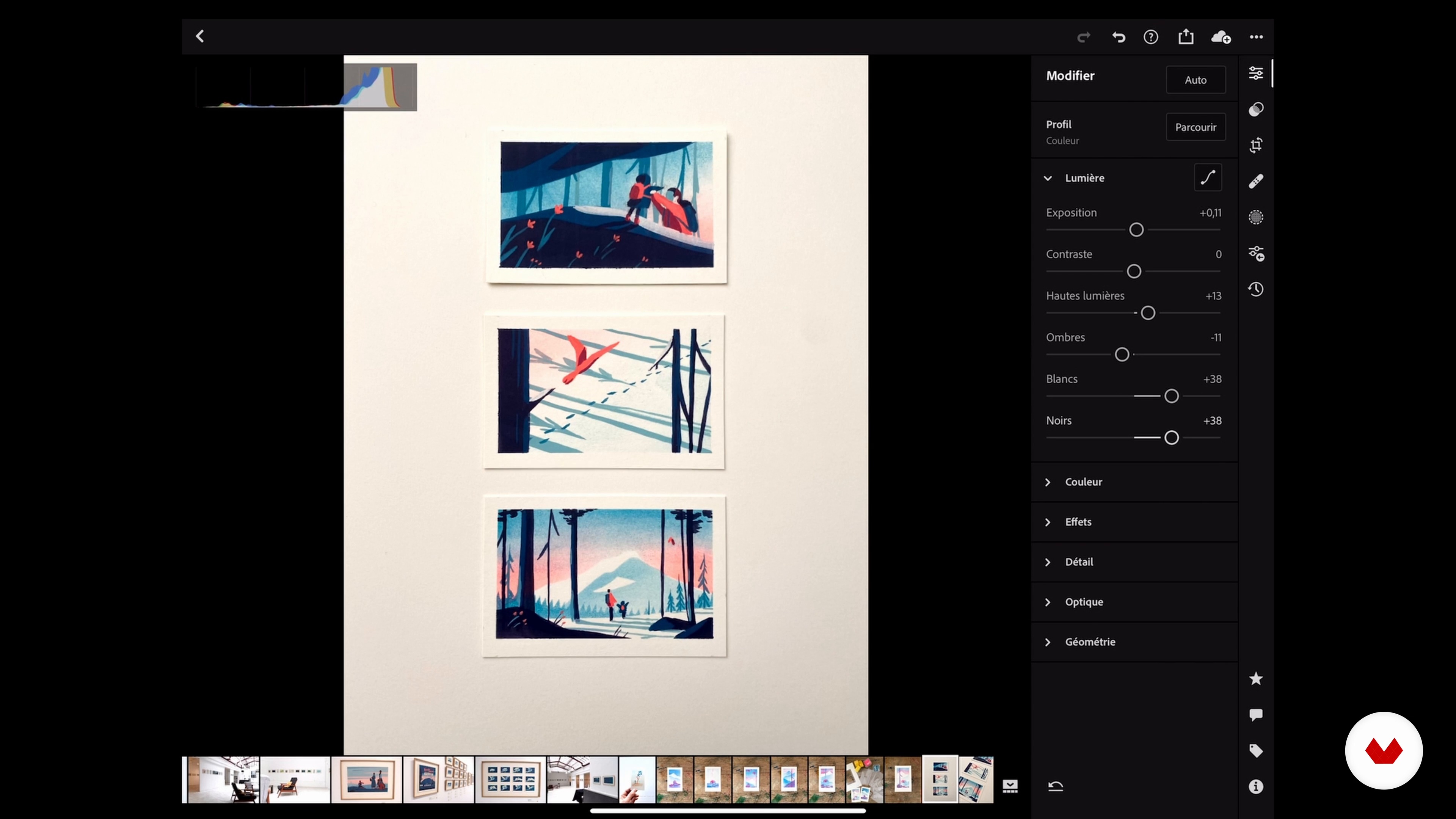Open the tone curve button in Lumière
1456x819 pixels.
pyautogui.click(x=1208, y=177)
